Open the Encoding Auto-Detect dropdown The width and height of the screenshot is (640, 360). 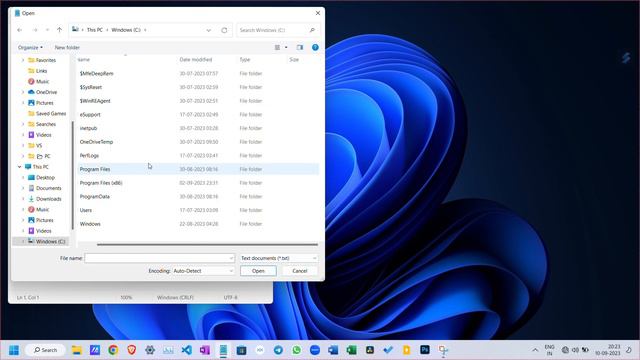point(203,271)
